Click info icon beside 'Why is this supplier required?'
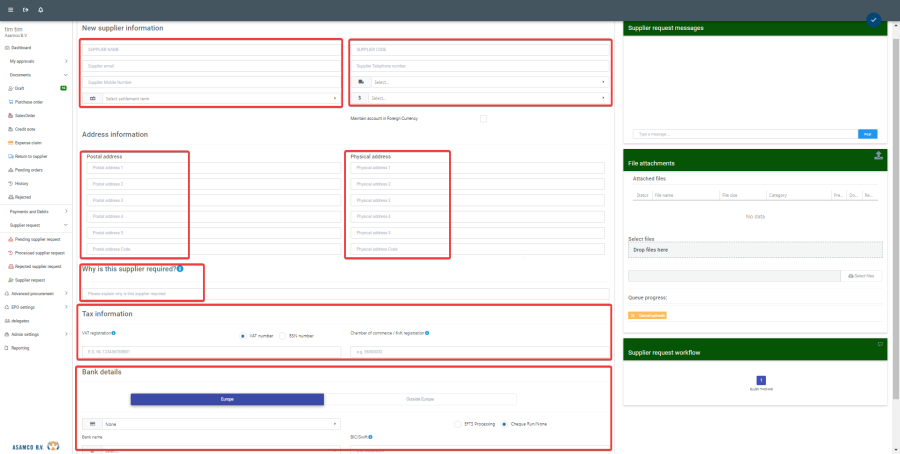900x454 pixels. 180,269
